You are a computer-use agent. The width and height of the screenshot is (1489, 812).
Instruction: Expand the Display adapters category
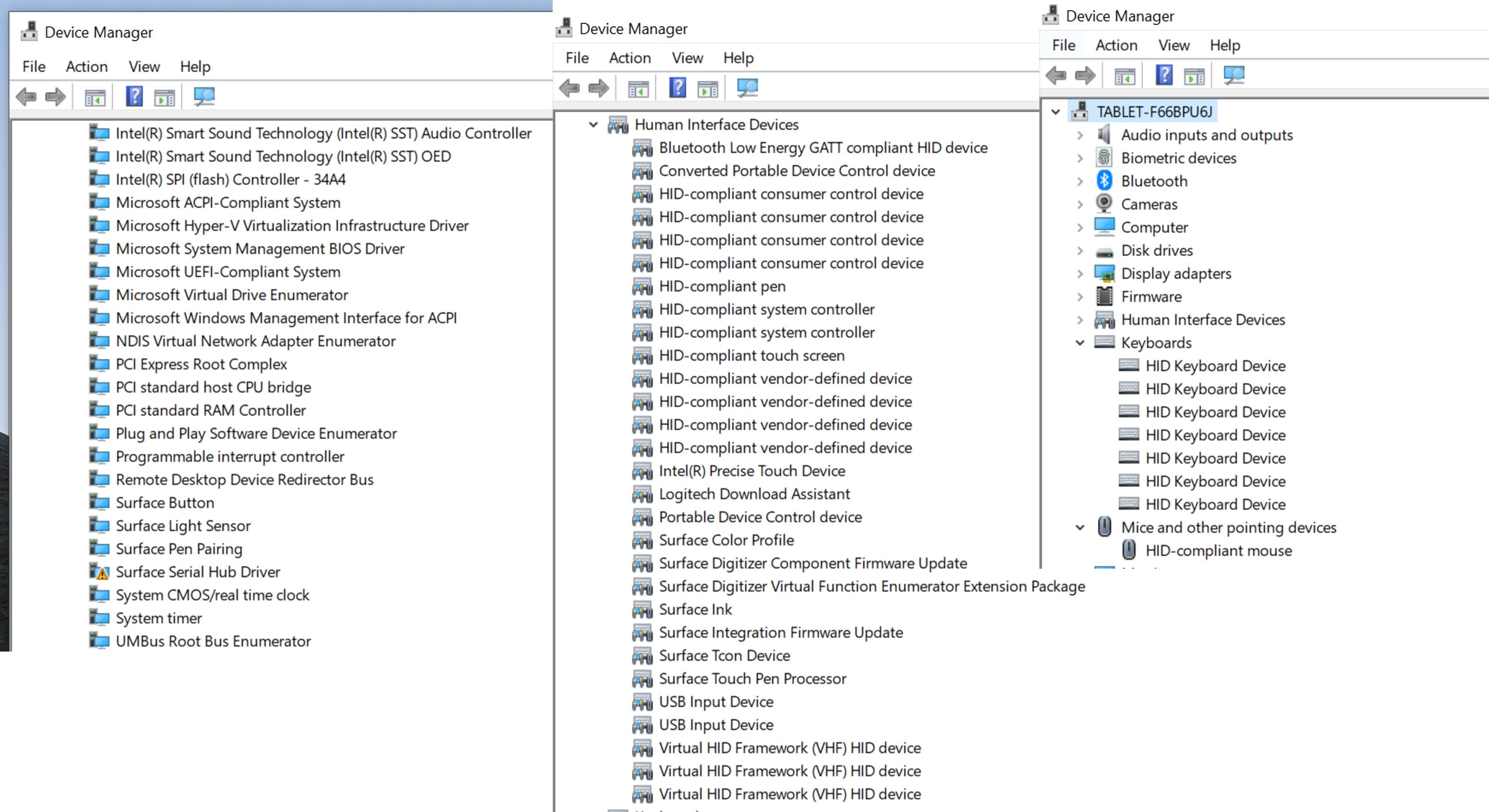click(x=1080, y=274)
